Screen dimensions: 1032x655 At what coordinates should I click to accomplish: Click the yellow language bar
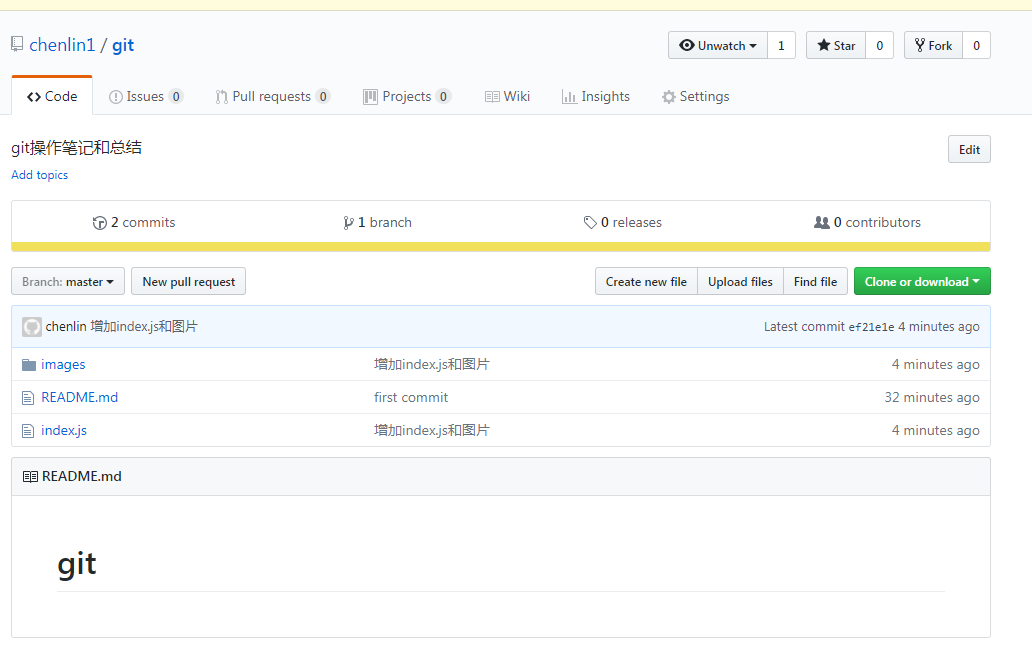(x=501, y=247)
